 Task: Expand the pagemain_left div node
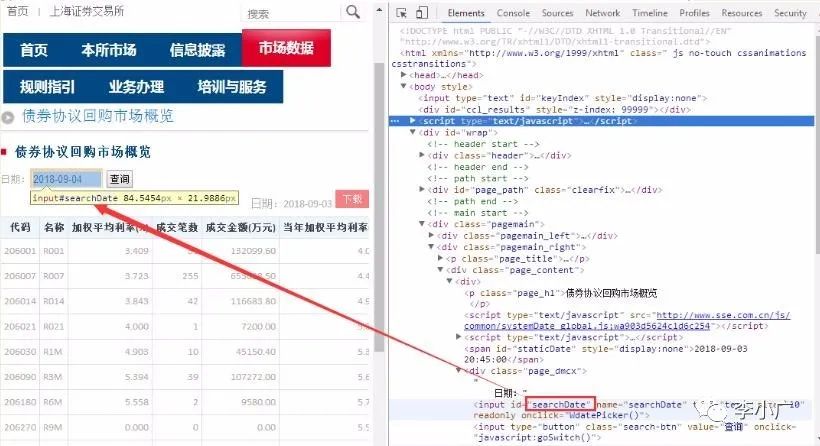(x=431, y=235)
